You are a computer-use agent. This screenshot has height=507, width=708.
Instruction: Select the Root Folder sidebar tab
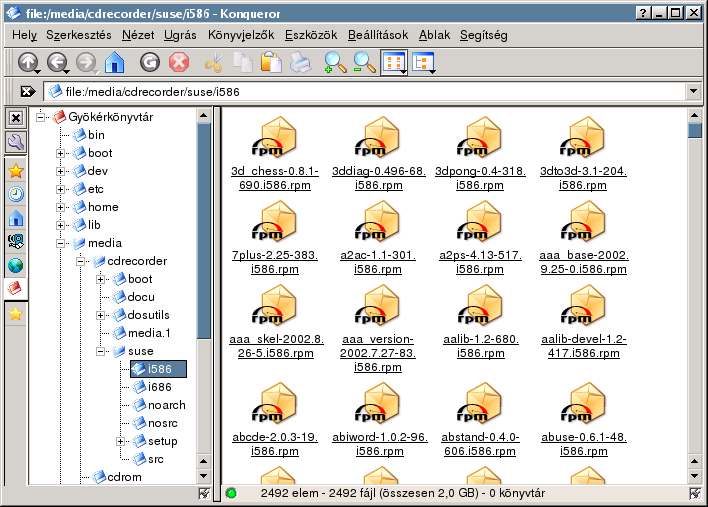point(16,288)
